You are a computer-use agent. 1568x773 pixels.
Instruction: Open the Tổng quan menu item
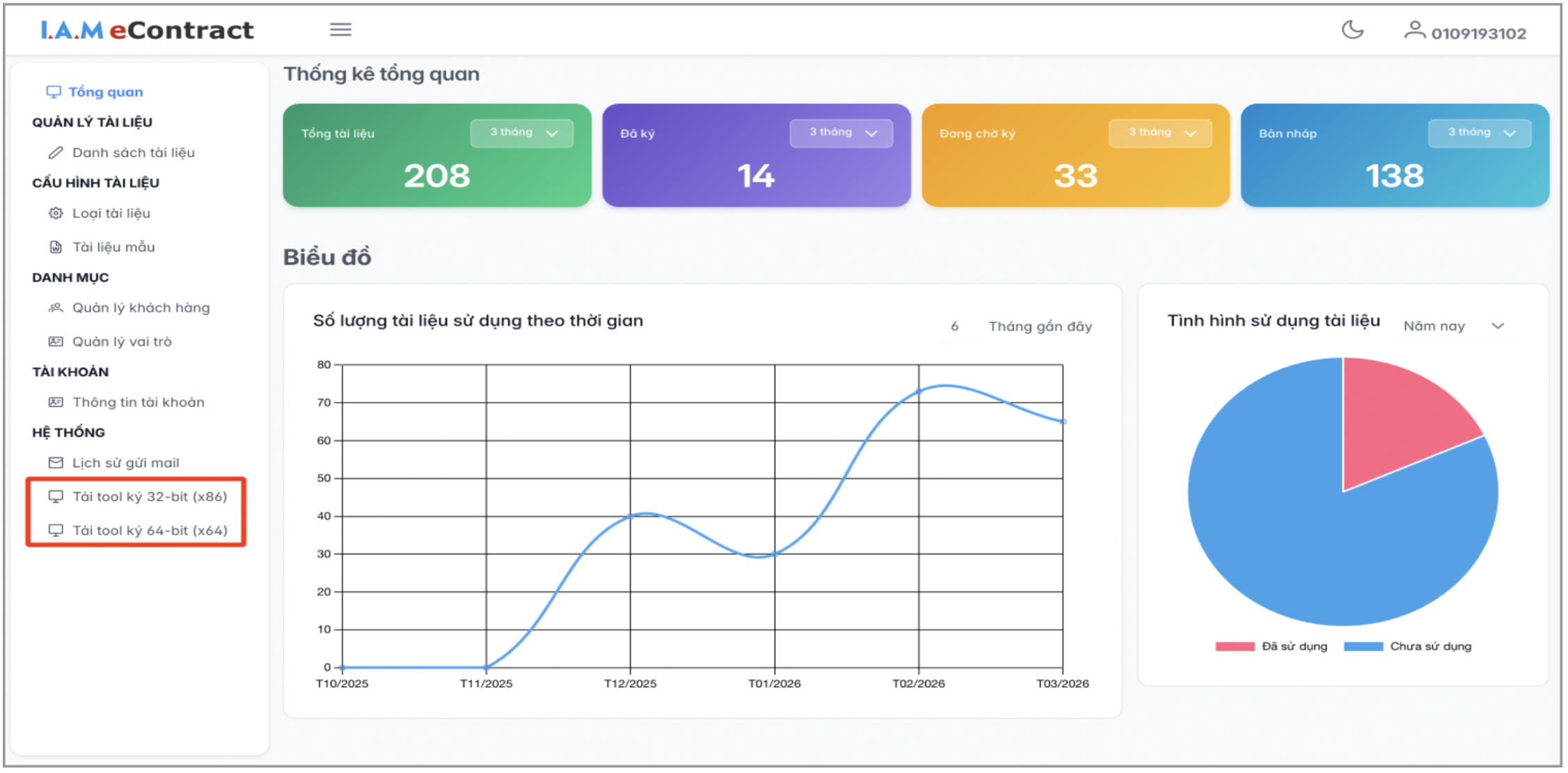click(105, 92)
